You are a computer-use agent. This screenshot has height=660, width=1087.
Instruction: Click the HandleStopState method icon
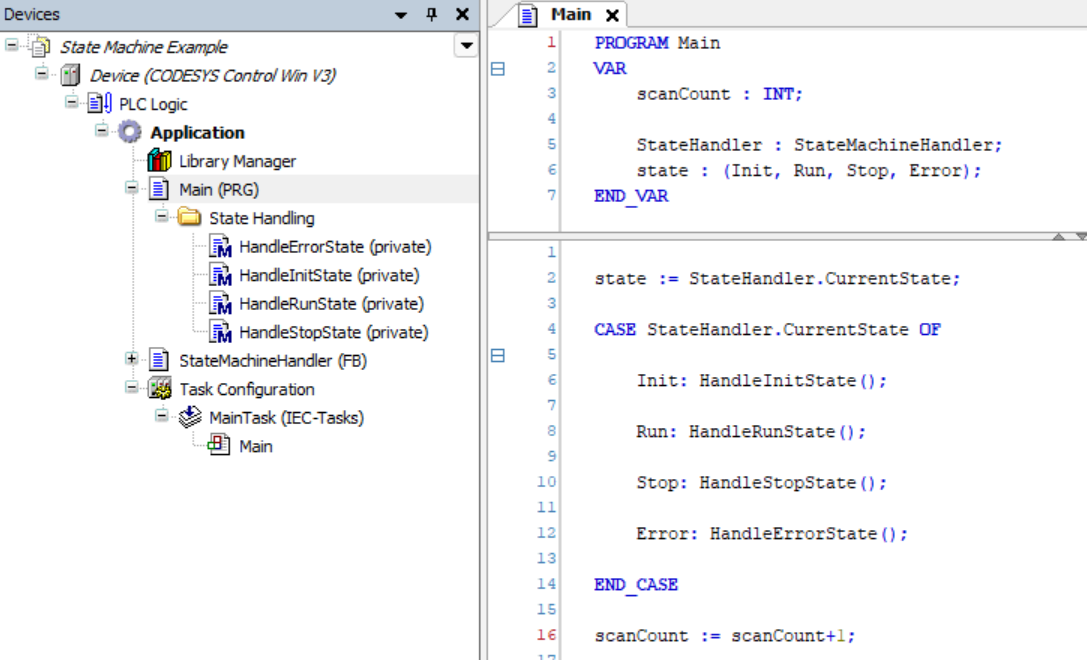pos(220,332)
